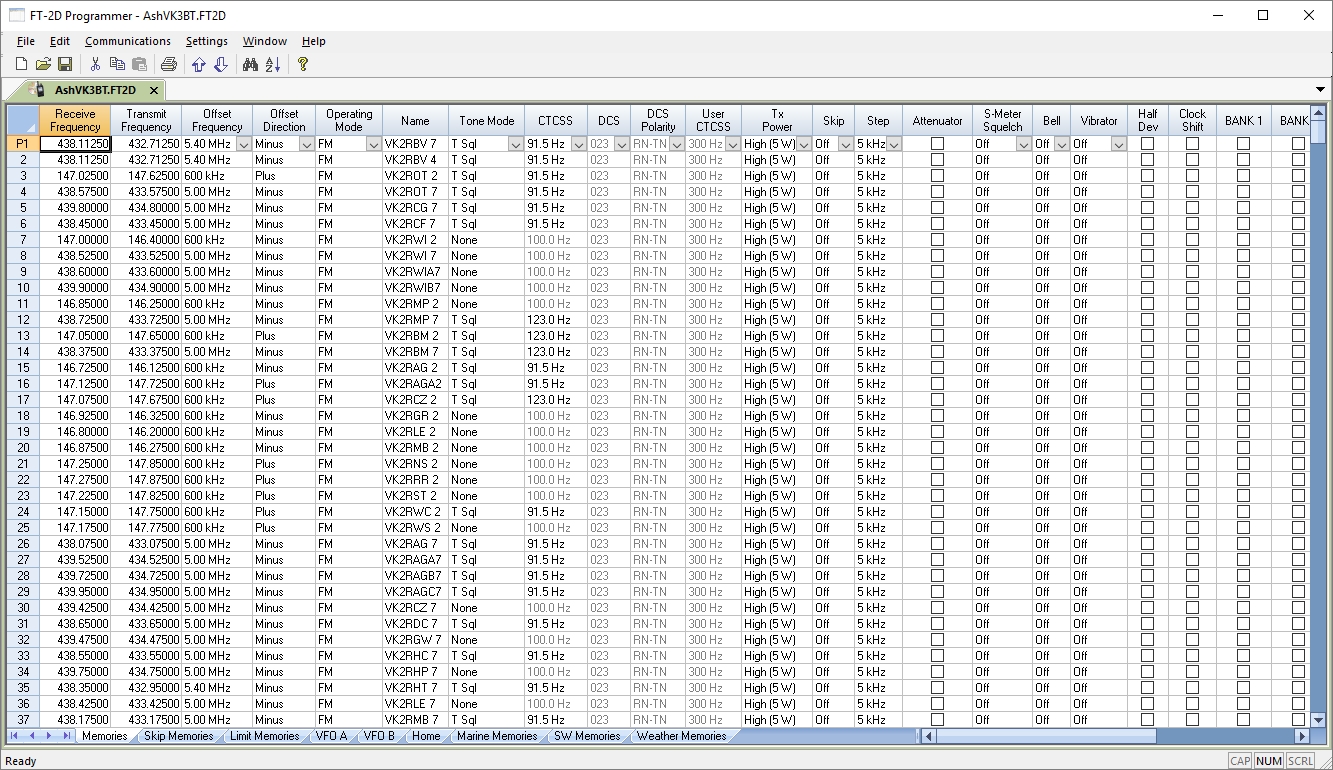
Task: Open the Communications menu
Action: click(x=128, y=41)
